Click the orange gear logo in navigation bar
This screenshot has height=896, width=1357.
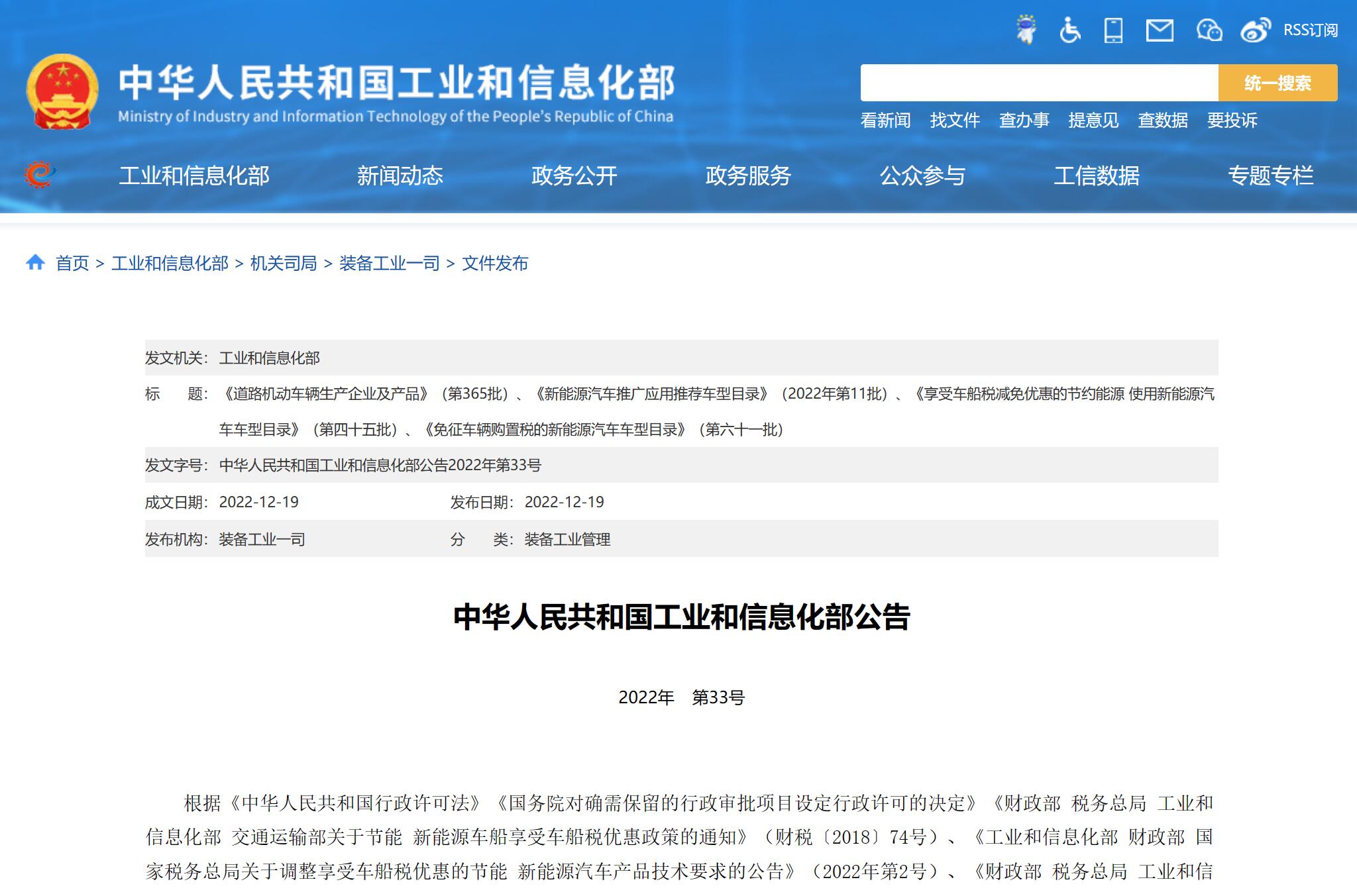point(40,175)
